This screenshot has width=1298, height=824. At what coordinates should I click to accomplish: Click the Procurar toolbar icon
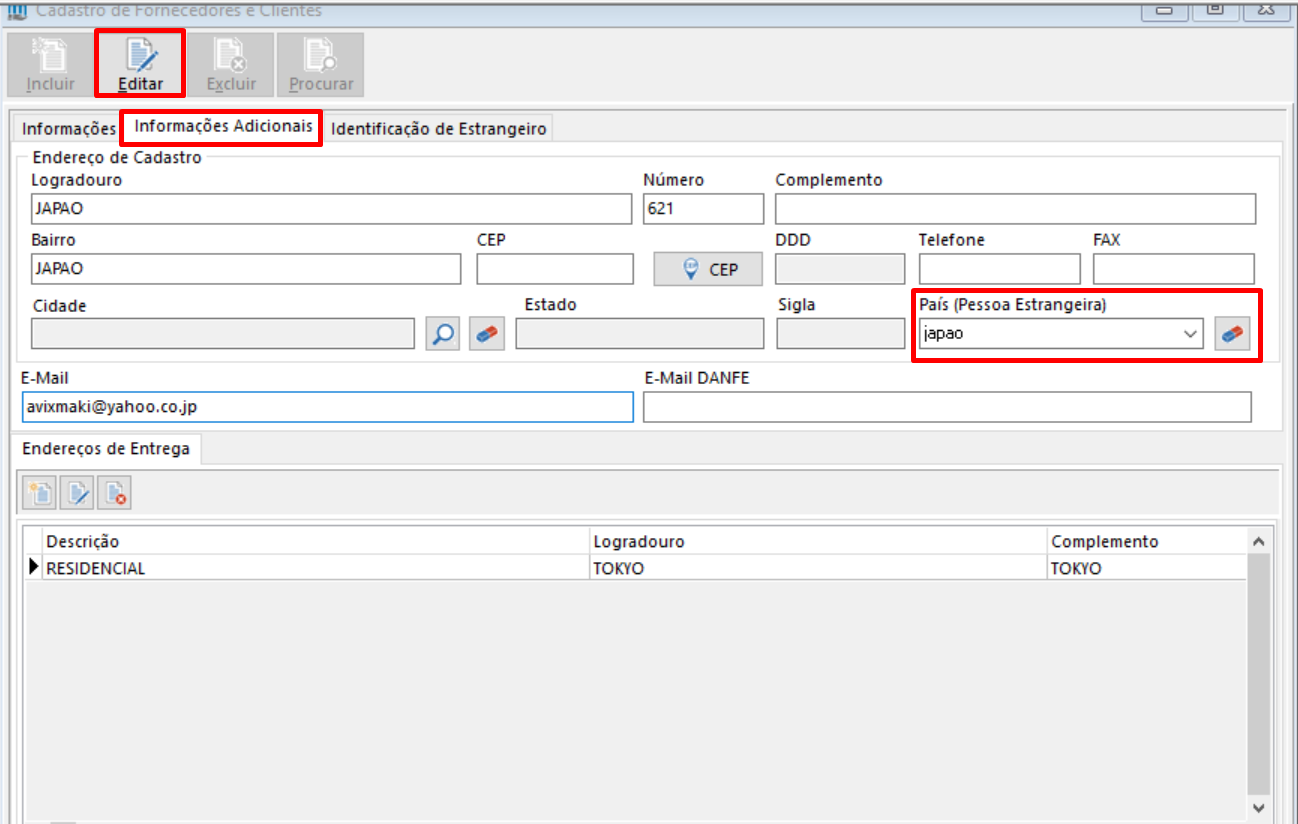[321, 64]
